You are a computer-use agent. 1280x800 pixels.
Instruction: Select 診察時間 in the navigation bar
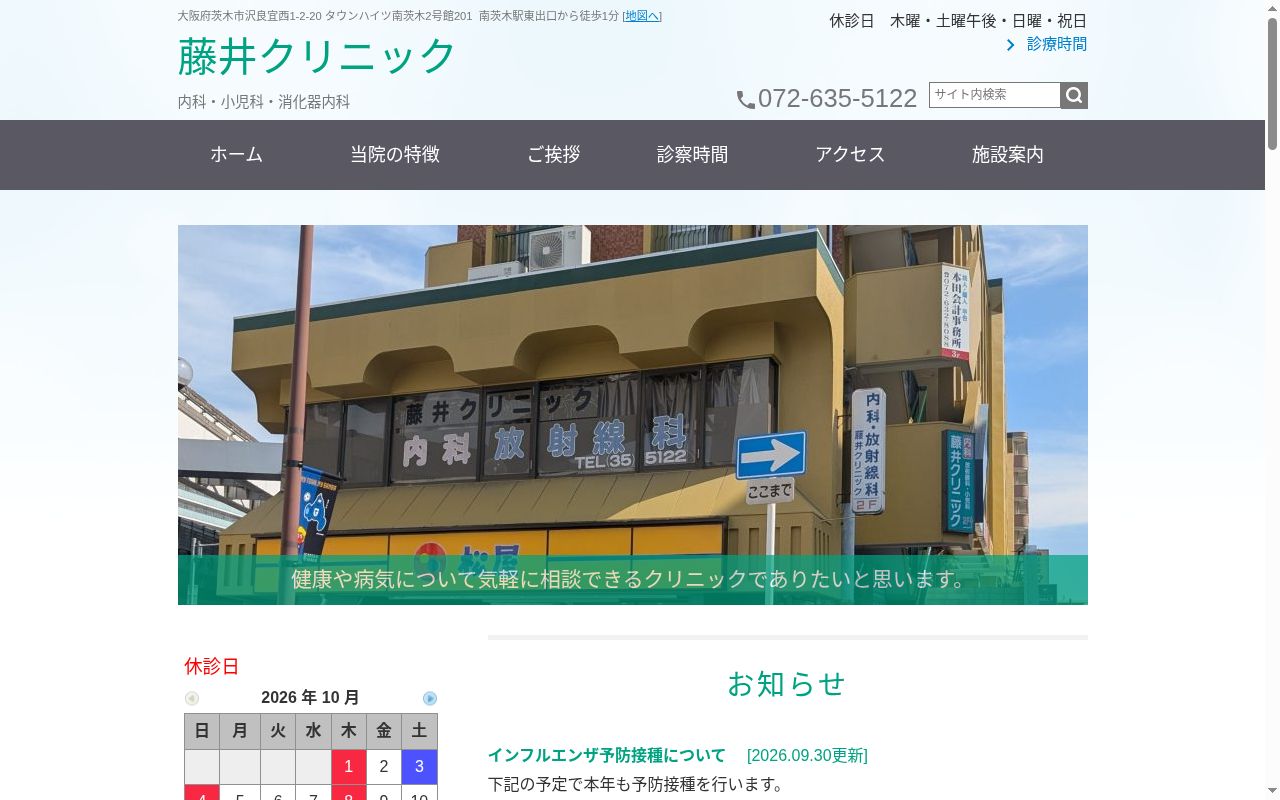pos(692,155)
